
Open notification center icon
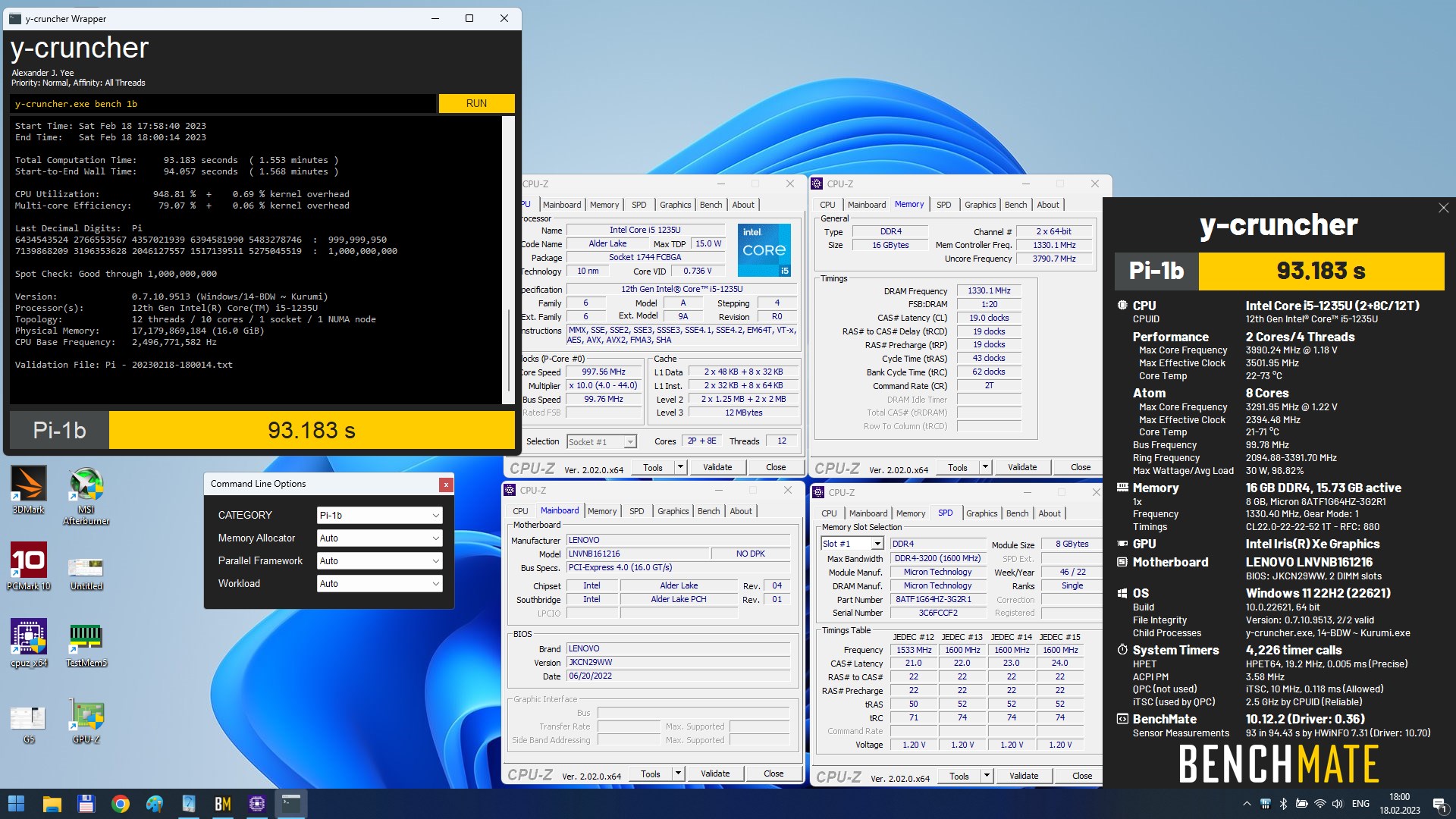[1439, 804]
